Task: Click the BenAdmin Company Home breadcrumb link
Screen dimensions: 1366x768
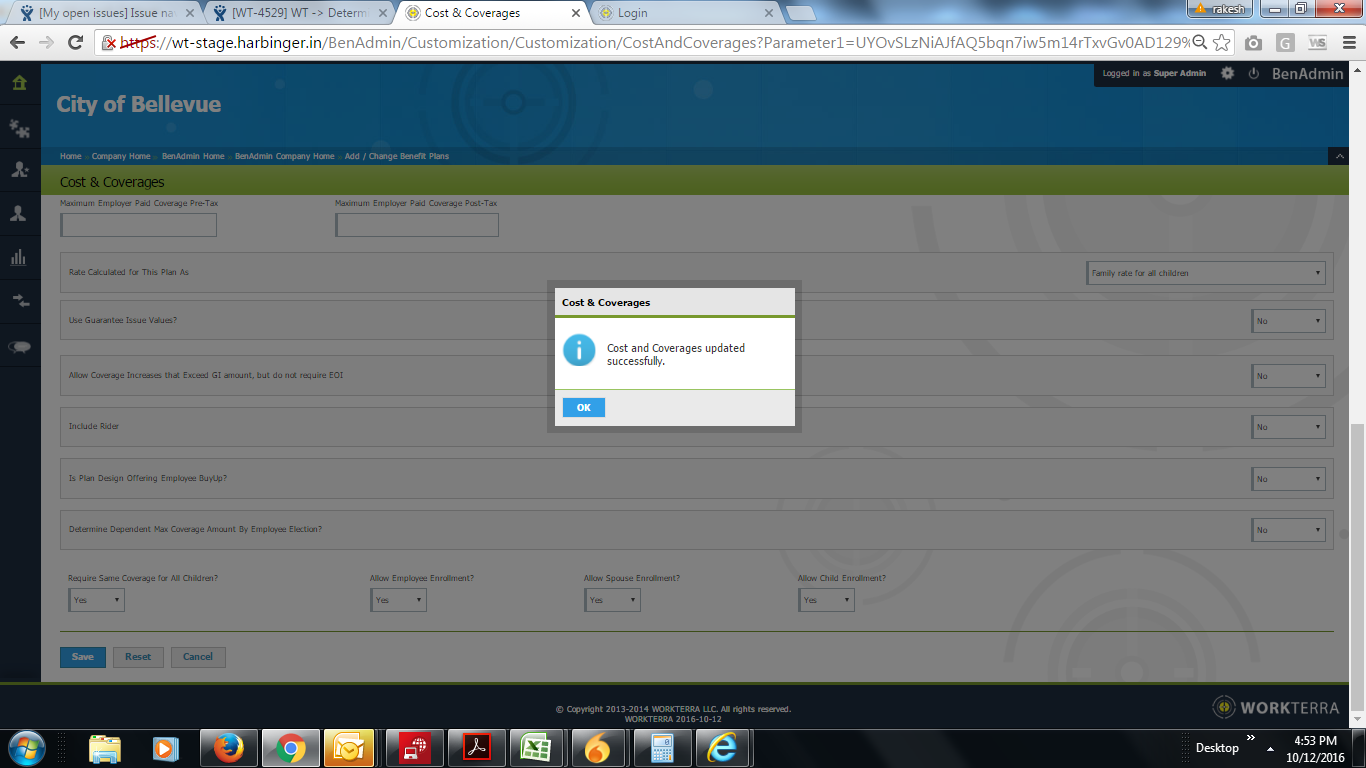Action: [x=284, y=157]
